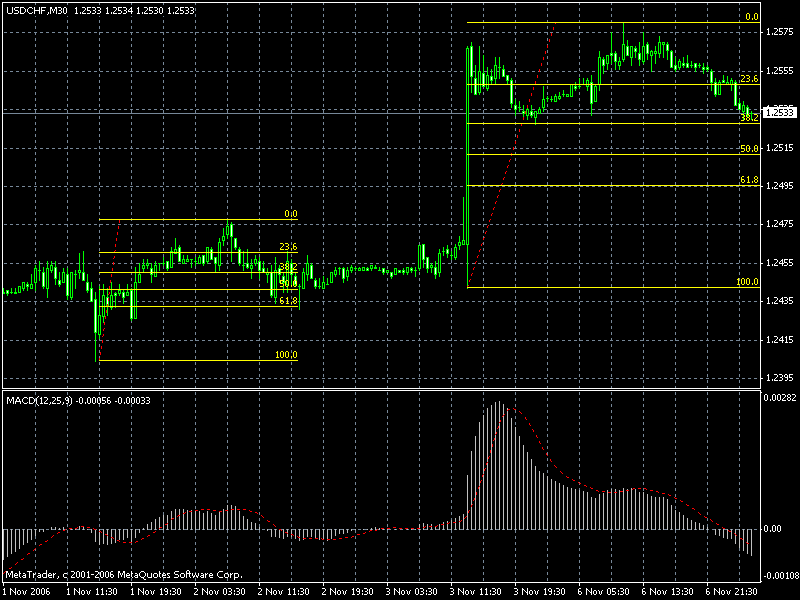800x600 pixels.
Task: Click the 1.2435 price scale value
Action: coord(779,301)
